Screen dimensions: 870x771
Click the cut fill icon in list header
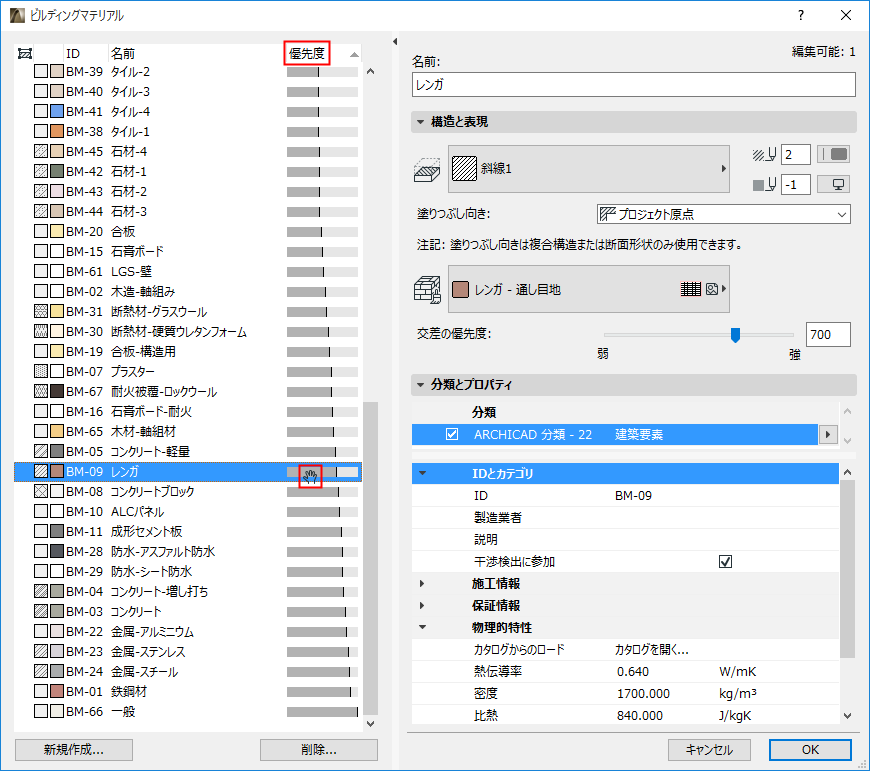click(x=25, y=53)
